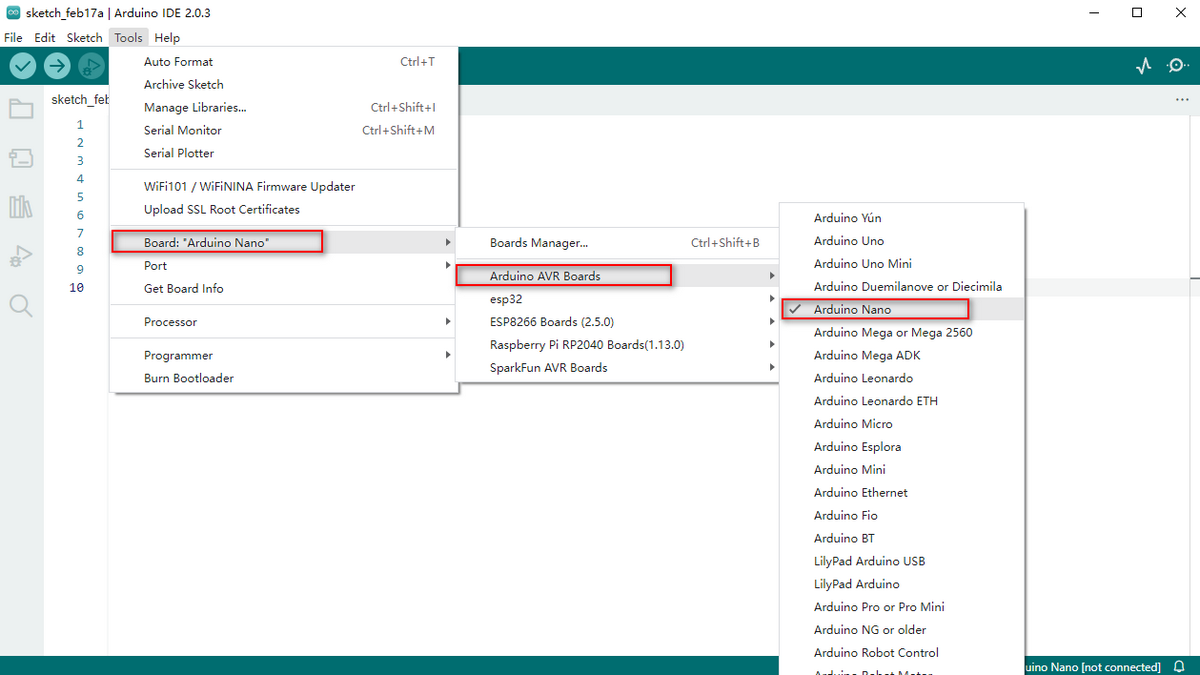
Task: Click Burn Bootloader
Action: coord(284,378)
